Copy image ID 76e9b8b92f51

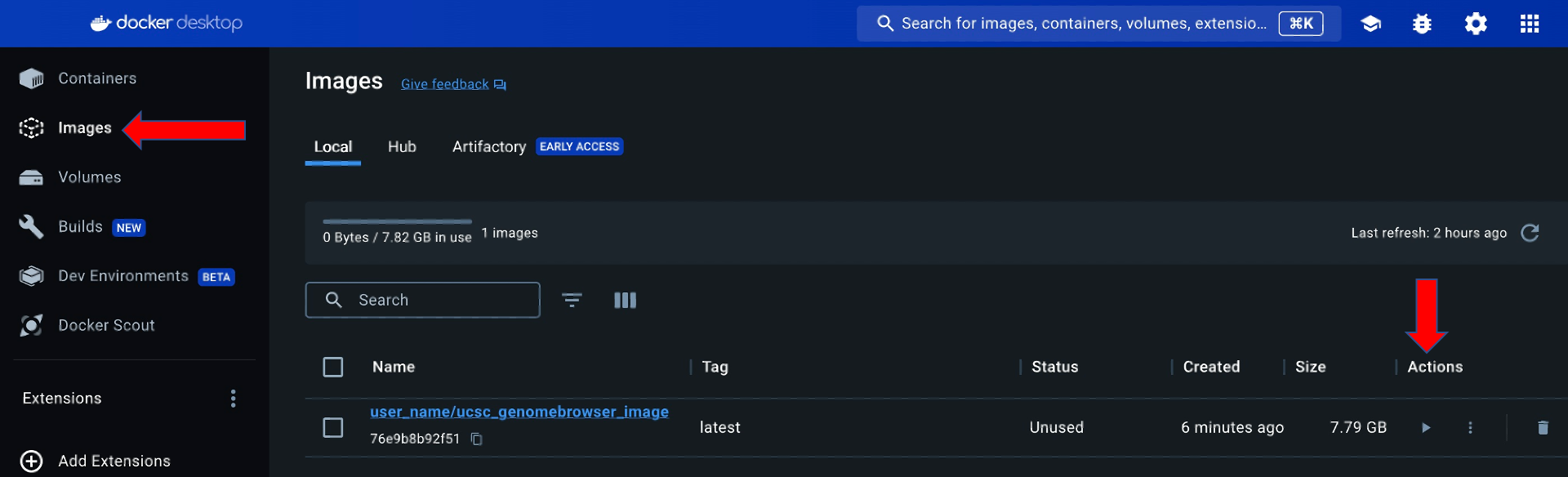tap(477, 439)
